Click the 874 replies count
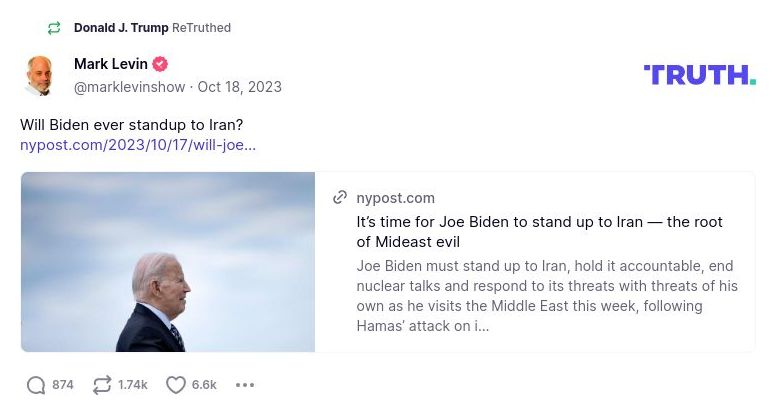 [63, 385]
